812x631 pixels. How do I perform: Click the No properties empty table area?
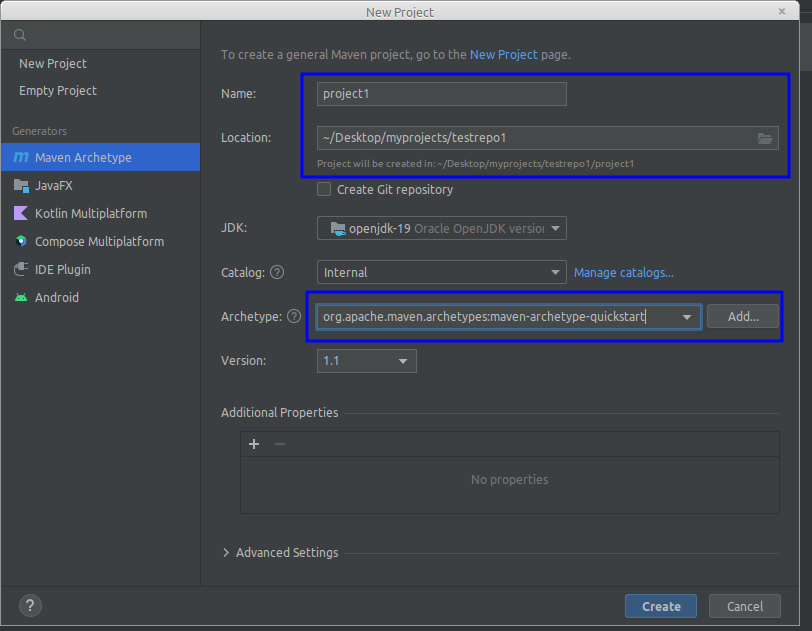point(510,484)
